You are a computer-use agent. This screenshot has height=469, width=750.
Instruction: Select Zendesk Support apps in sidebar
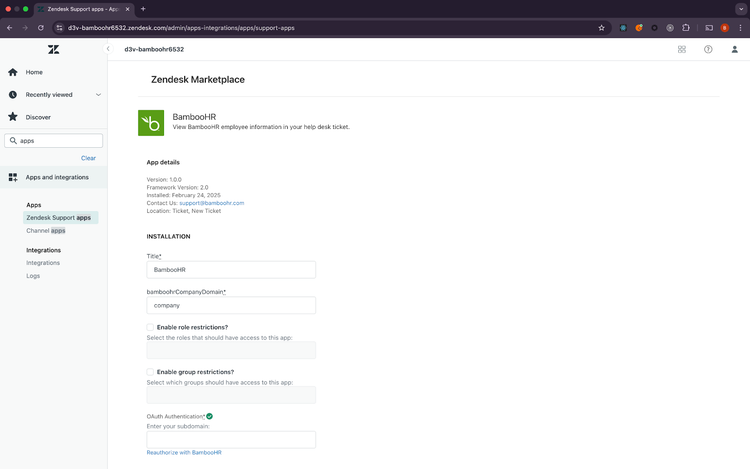[60, 218]
